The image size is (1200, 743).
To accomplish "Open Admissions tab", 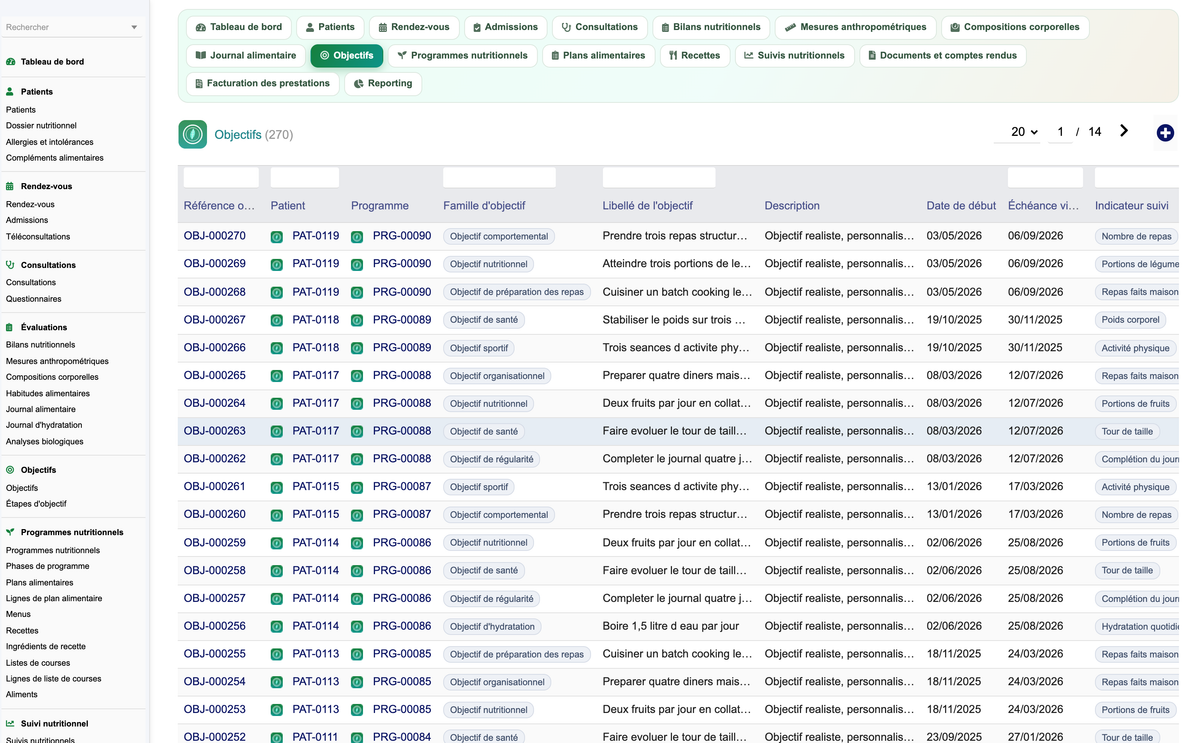I will pos(505,27).
